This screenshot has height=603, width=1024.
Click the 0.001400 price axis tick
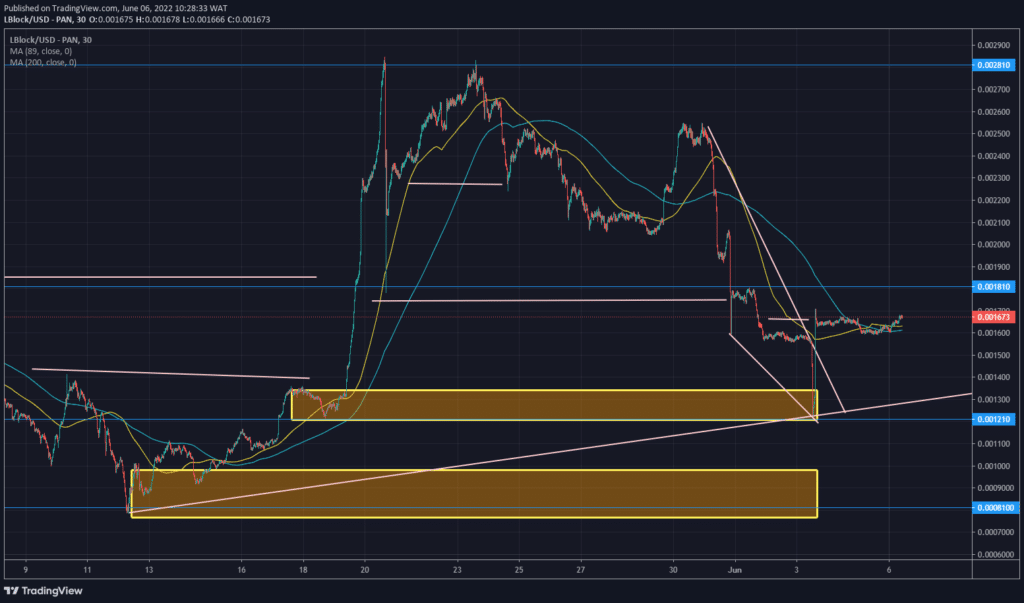pos(995,378)
